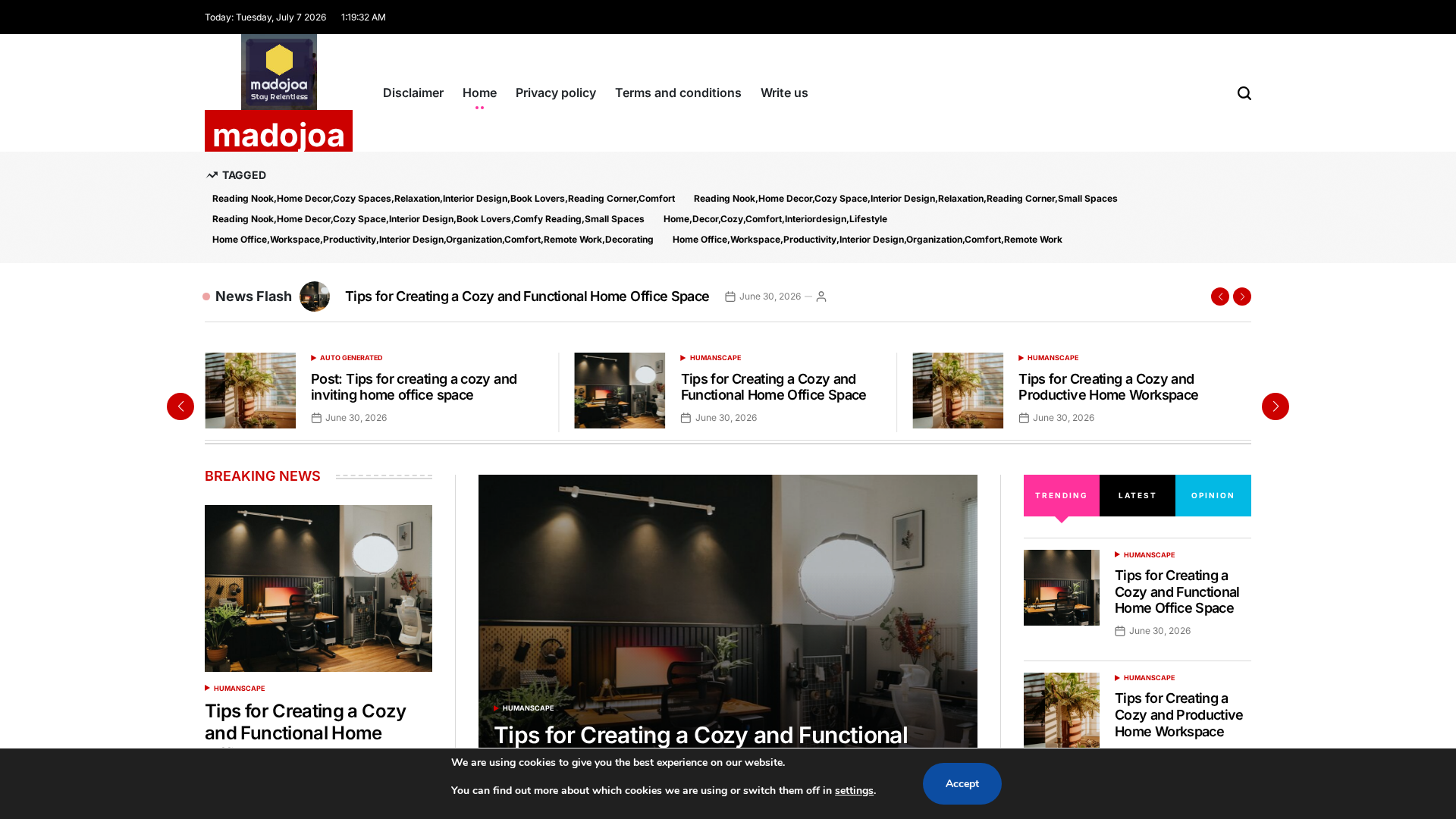Switch to the Opinion tab
Viewport: 1456px width, 819px height.
pyautogui.click(x=1213, y=496)
